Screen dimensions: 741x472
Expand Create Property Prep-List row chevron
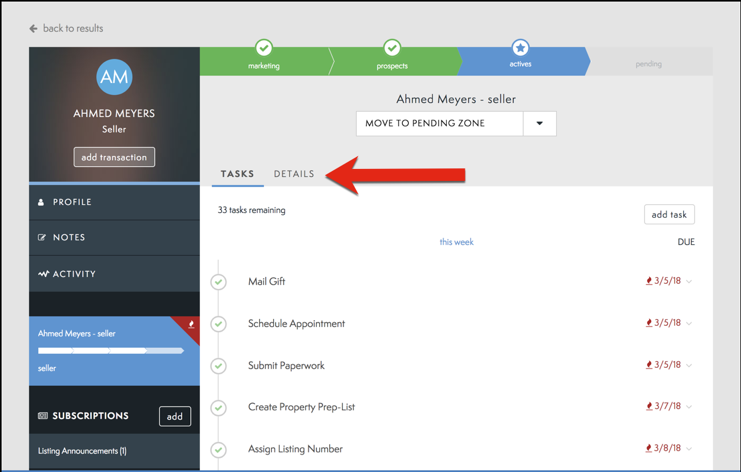(x=689, y=407)
